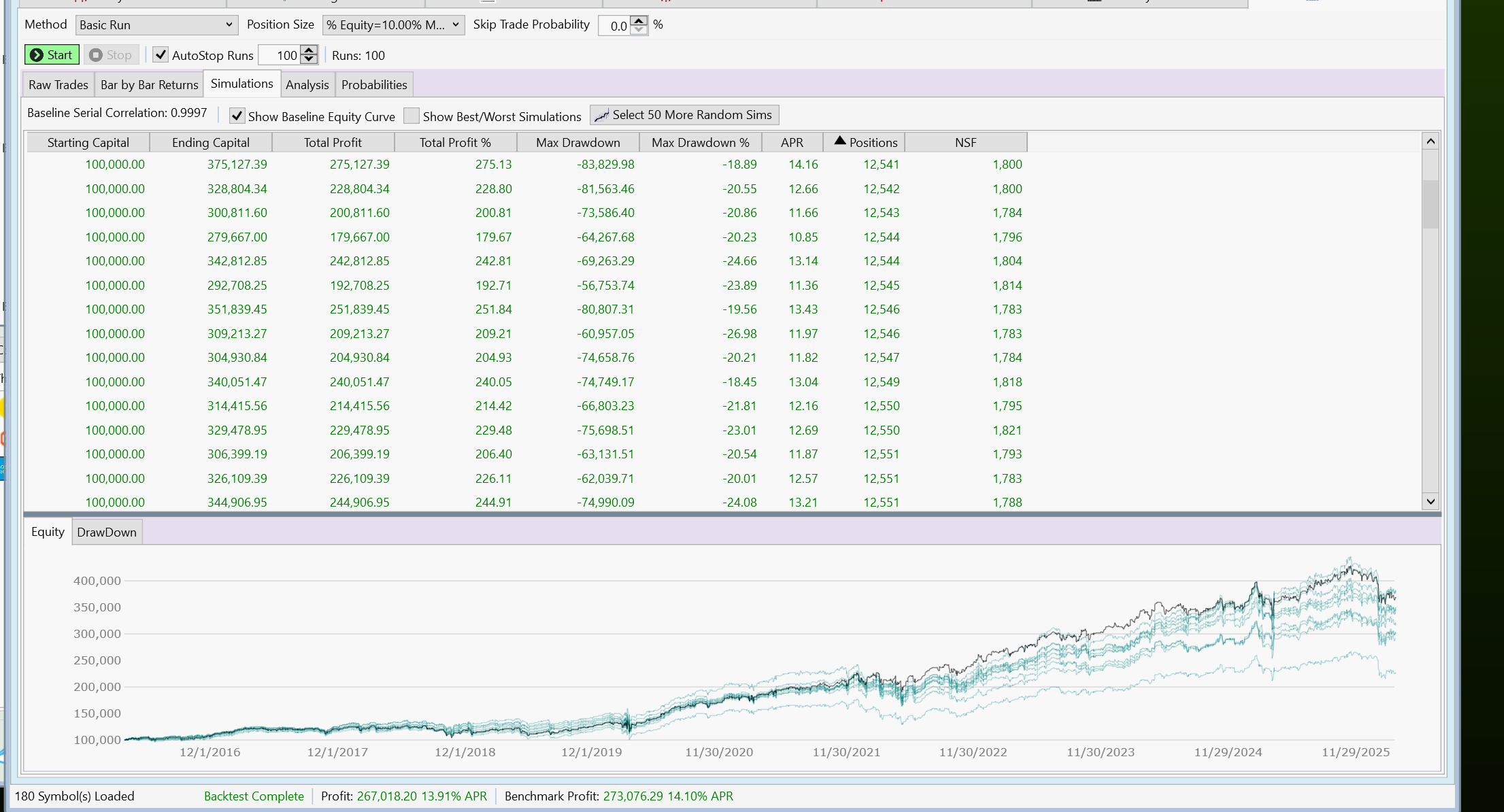1504x812 pixels.
Task: Click the AutoStop Runs input field
Action: tap(280, 55)
